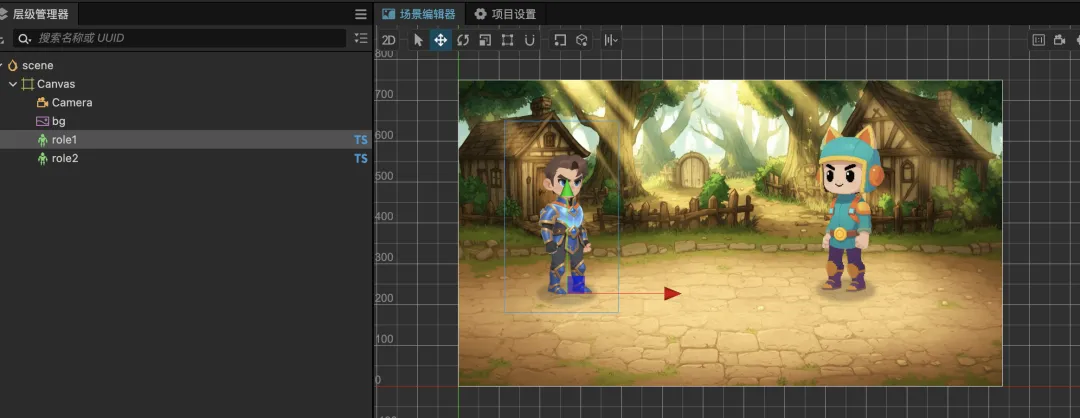Click the green figure icon of role1
Image resolution: width=1080 pixels, height=418 pixels.
(x=43, y=140)
